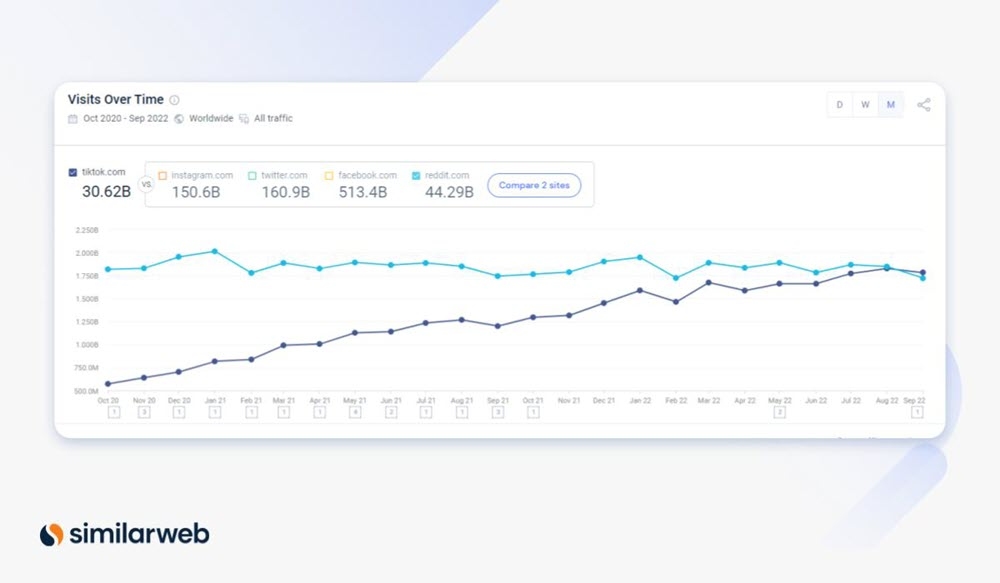Click the Compare 2 sites button
This screenshot has width=1000, height=583.
(533, 185)
